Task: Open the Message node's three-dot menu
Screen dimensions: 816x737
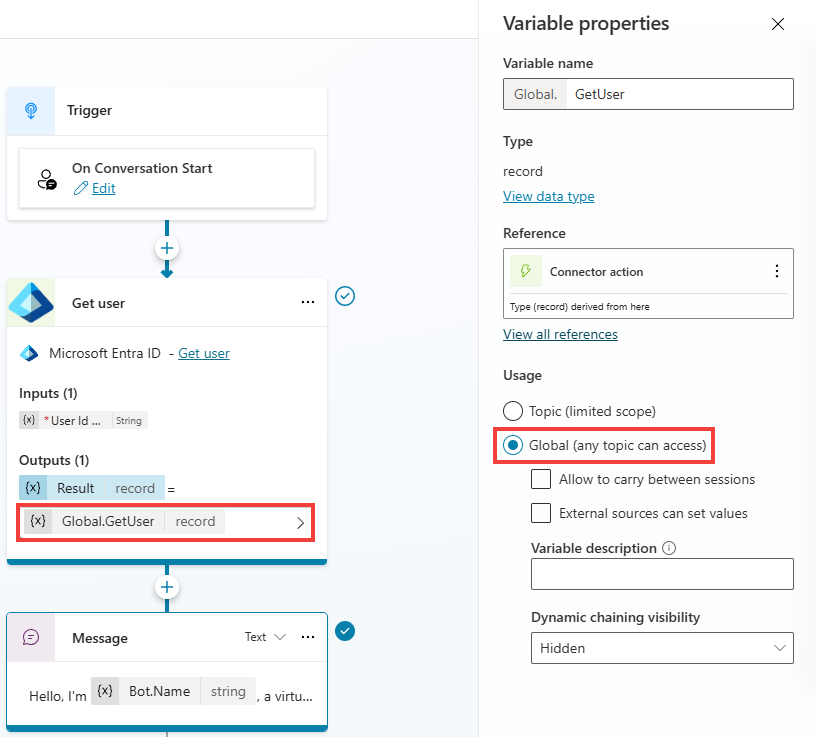Action: [x=308, y=637]
